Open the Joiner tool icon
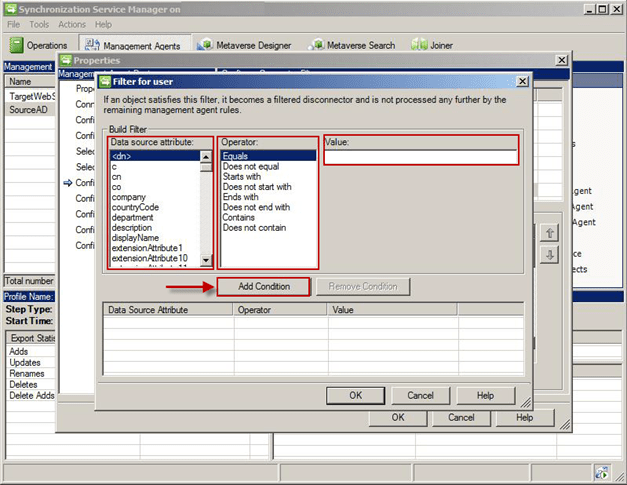Screen dimensions: 627x485 pos(416,45)
